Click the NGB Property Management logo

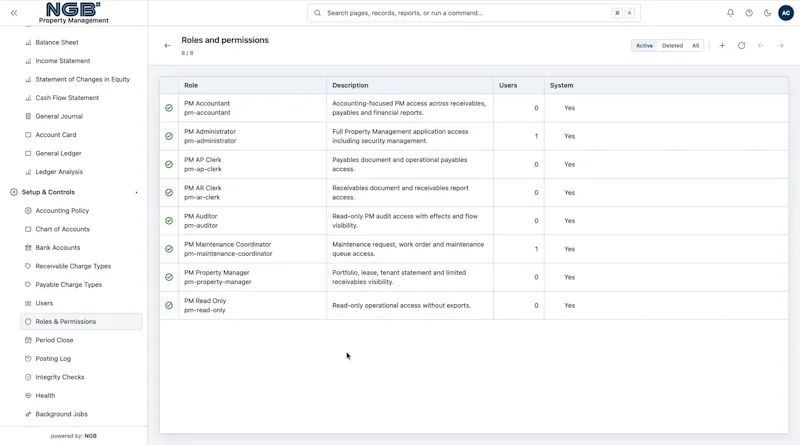coord(73,13)
